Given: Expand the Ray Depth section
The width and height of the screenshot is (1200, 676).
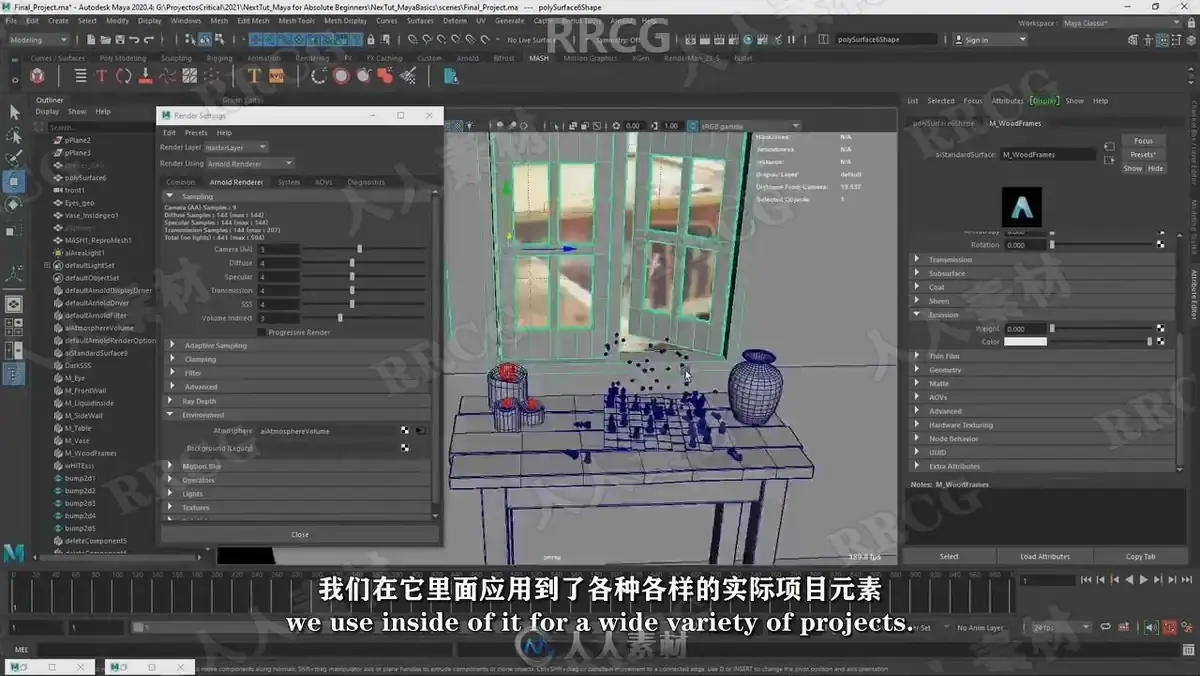Looking at the screenshot, I should pyautogui.click(x=298, y=401).
